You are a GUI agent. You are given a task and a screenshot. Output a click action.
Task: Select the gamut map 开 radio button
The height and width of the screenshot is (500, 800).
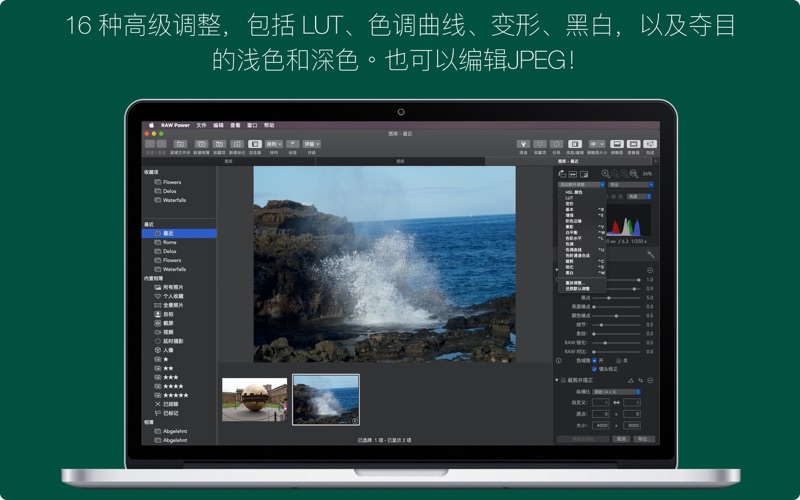pyautogui.click(x=594, y=360)
